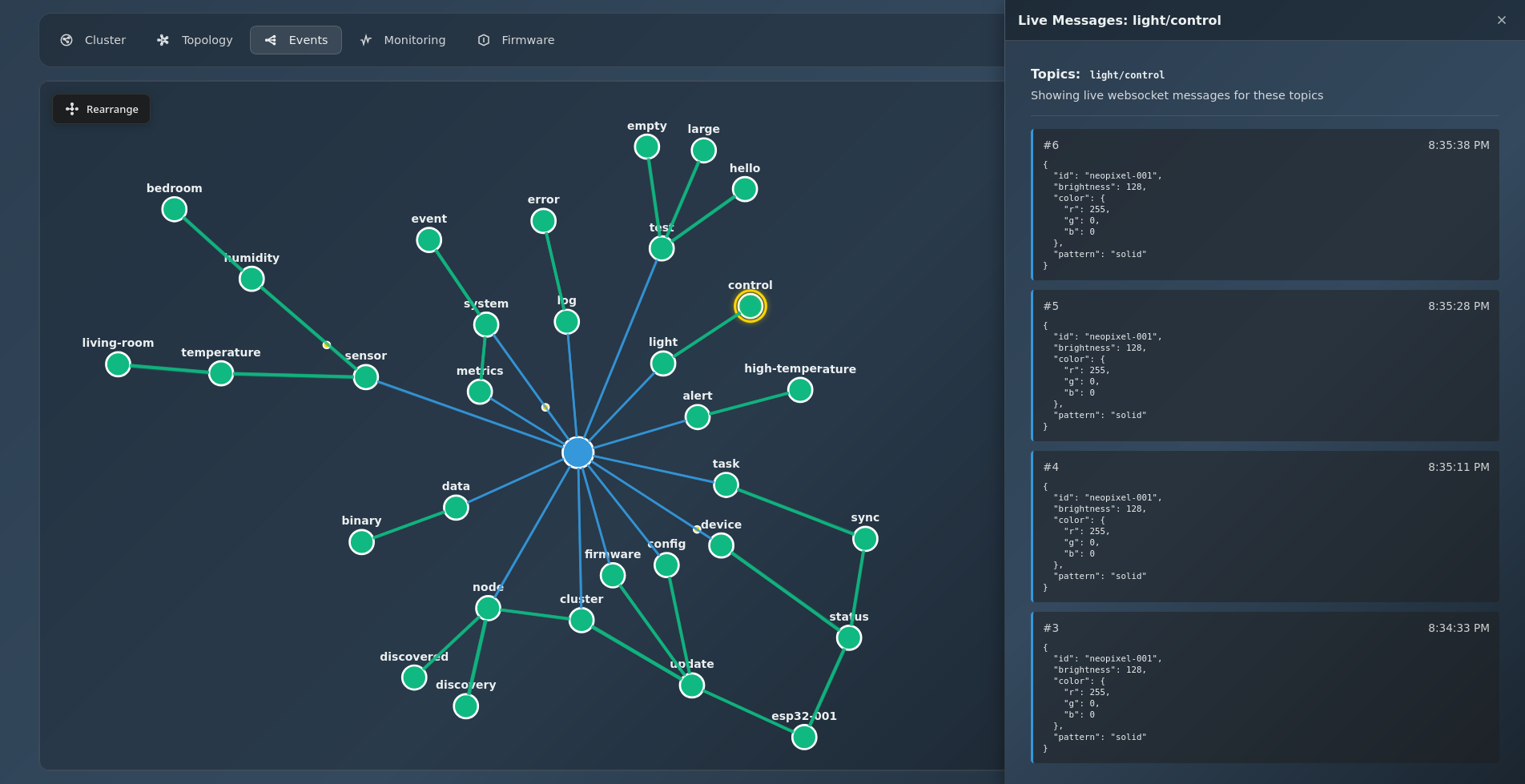
Task: Click the Events tab icon
Action: 271,40
